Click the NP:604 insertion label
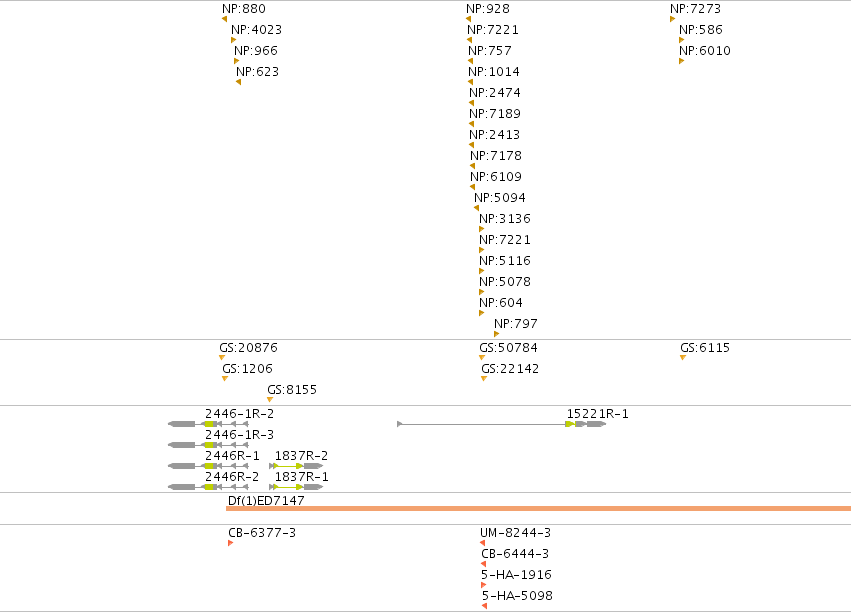The height and width of the screenshot is (612, 851). 500,303
